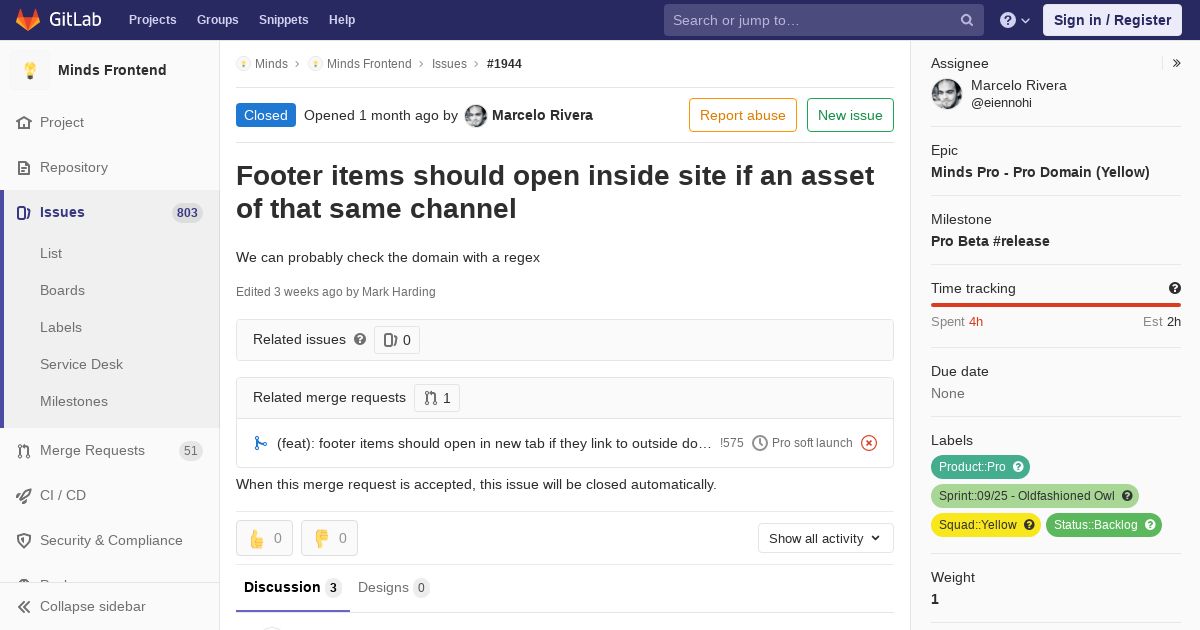1200x630 pixels.
Task: Open the Help dropdown question icon
Action: (x=1015, y=20)
